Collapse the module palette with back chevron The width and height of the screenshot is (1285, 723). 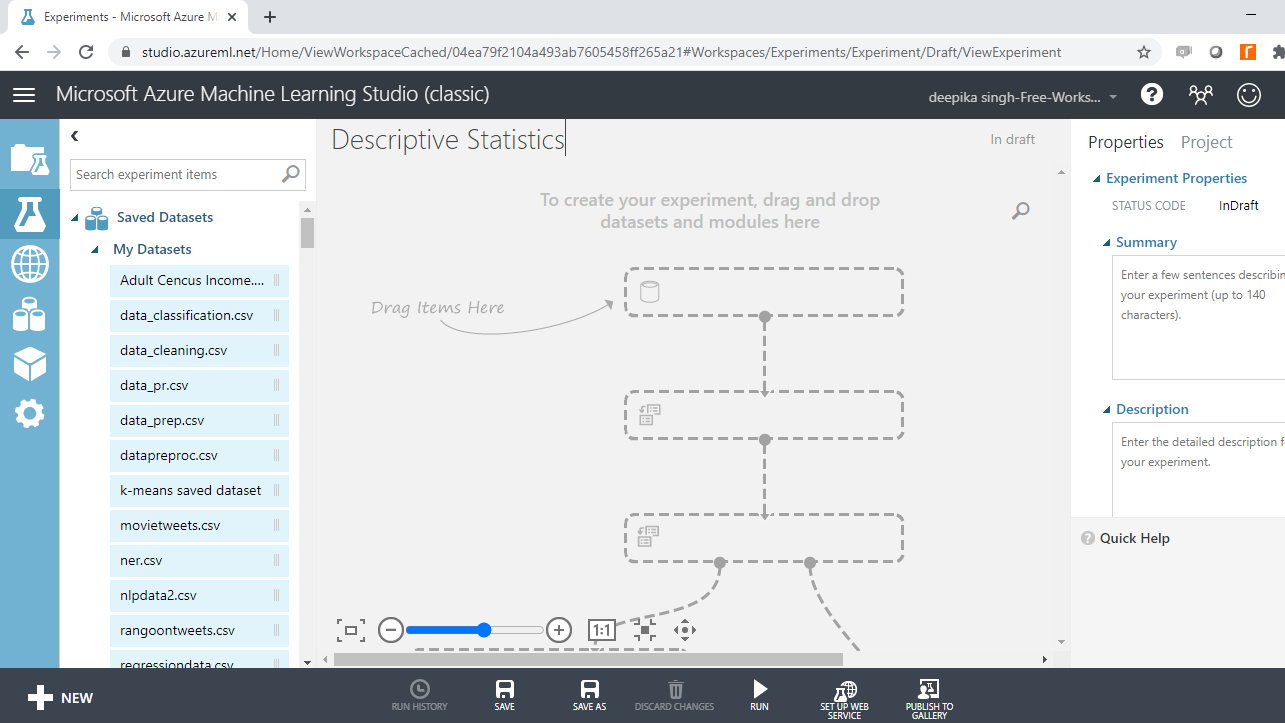pyautogui.click(x=74, y=136)
